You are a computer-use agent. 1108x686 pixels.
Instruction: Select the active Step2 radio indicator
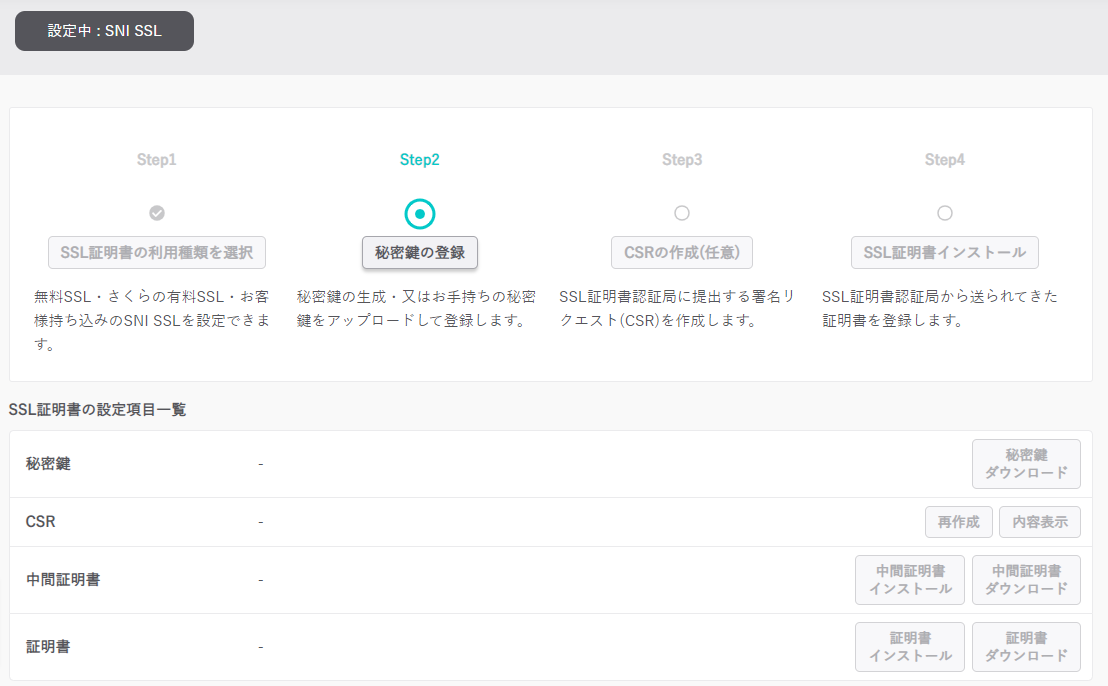coord(420,213)
